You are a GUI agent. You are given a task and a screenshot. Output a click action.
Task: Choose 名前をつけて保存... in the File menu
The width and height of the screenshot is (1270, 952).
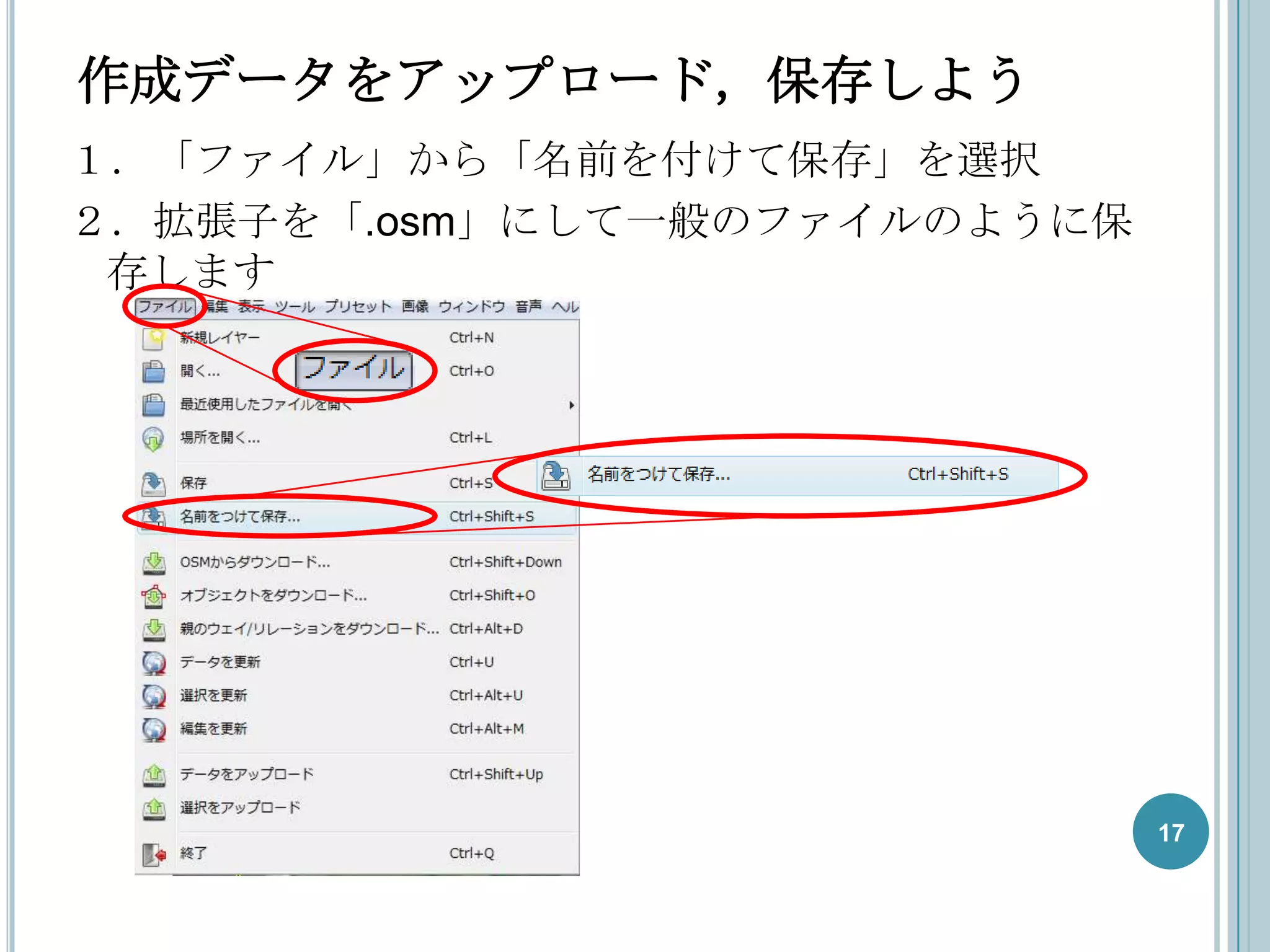tap(357, 517)
